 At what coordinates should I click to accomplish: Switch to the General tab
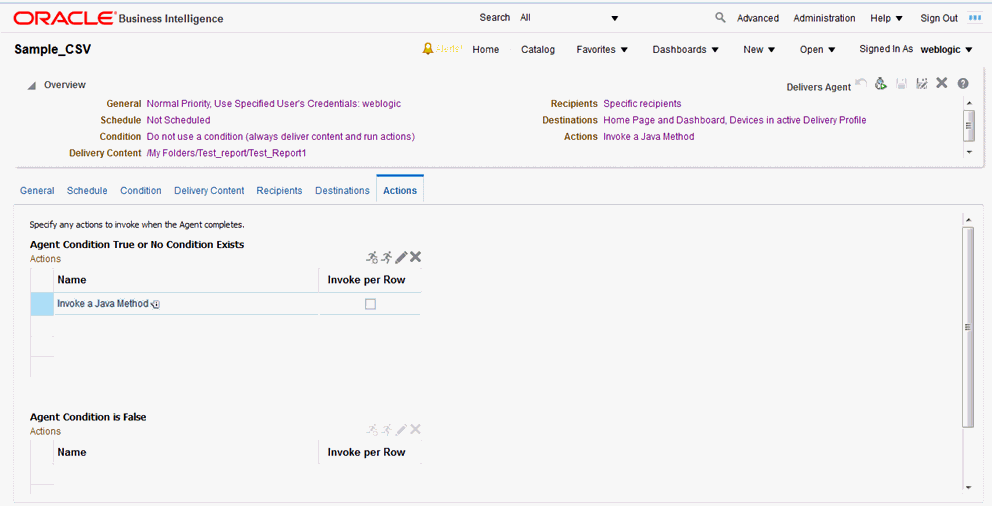[x=37, y=190]
